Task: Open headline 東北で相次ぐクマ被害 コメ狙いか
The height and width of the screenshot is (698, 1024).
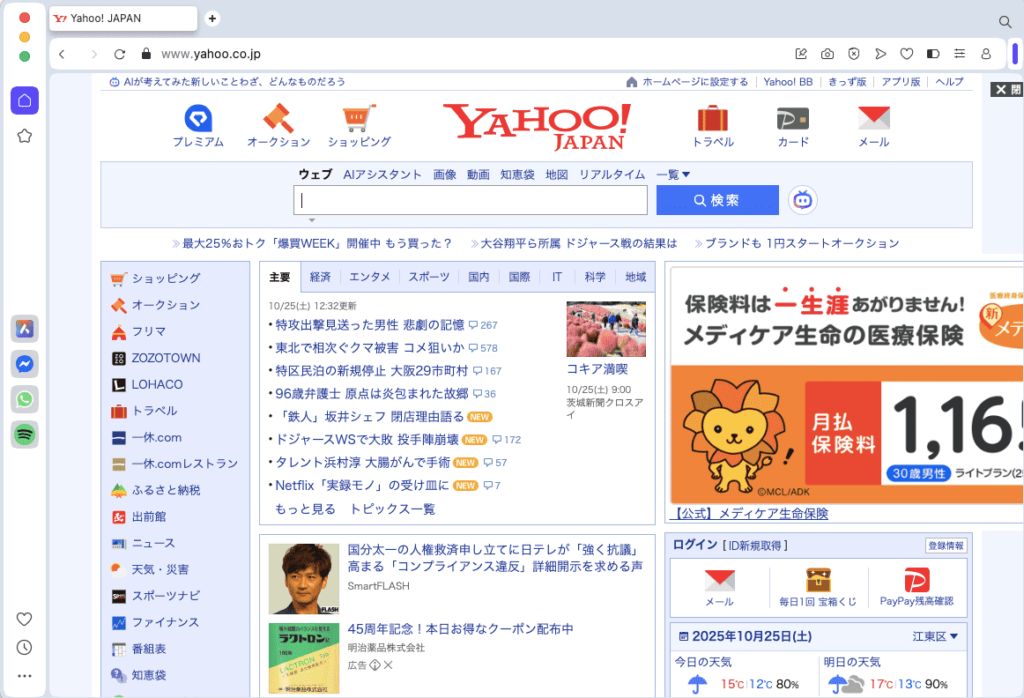Action: click(x=370, y=348)
